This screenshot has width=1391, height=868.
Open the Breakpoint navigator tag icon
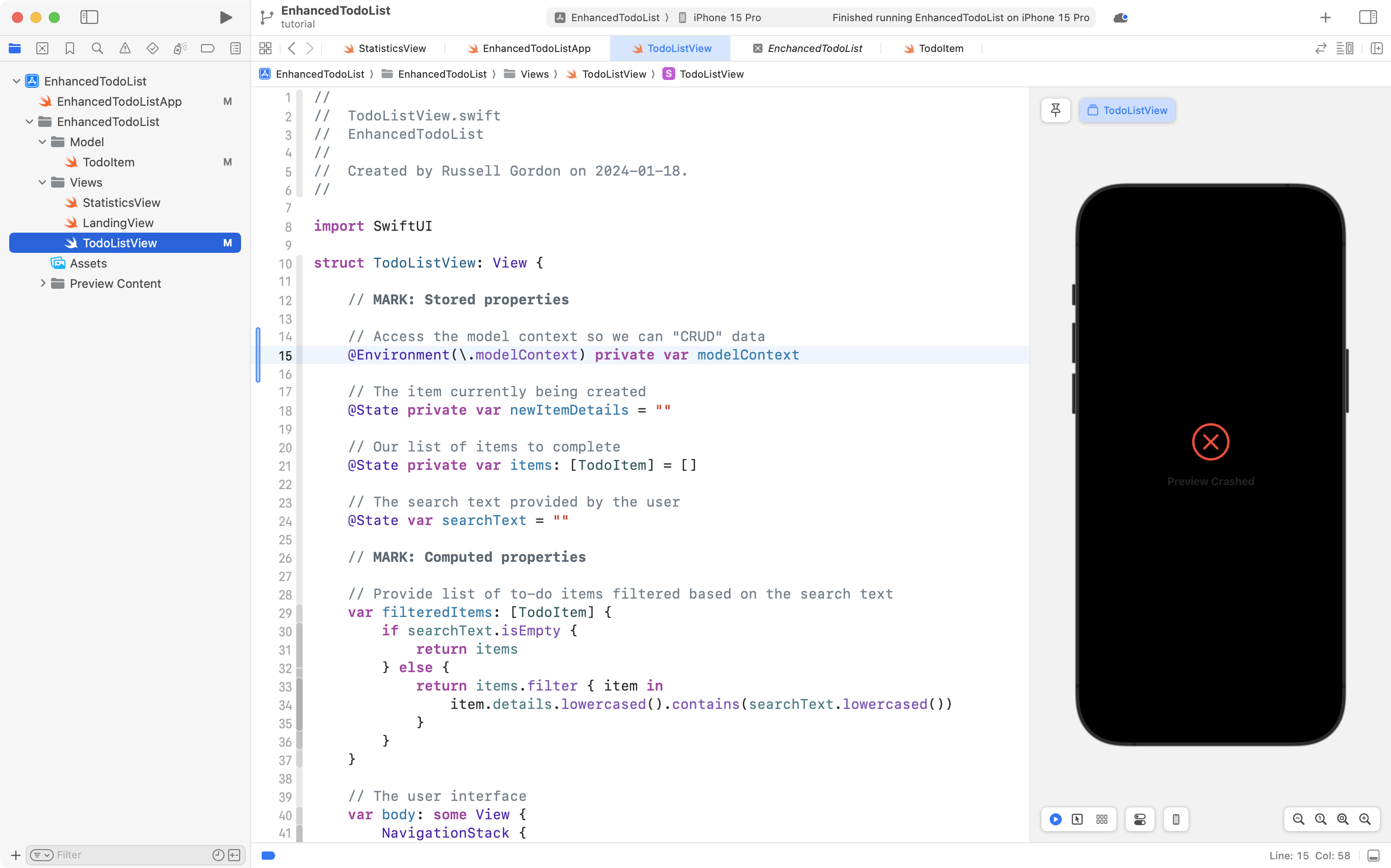tap(207, 48)
